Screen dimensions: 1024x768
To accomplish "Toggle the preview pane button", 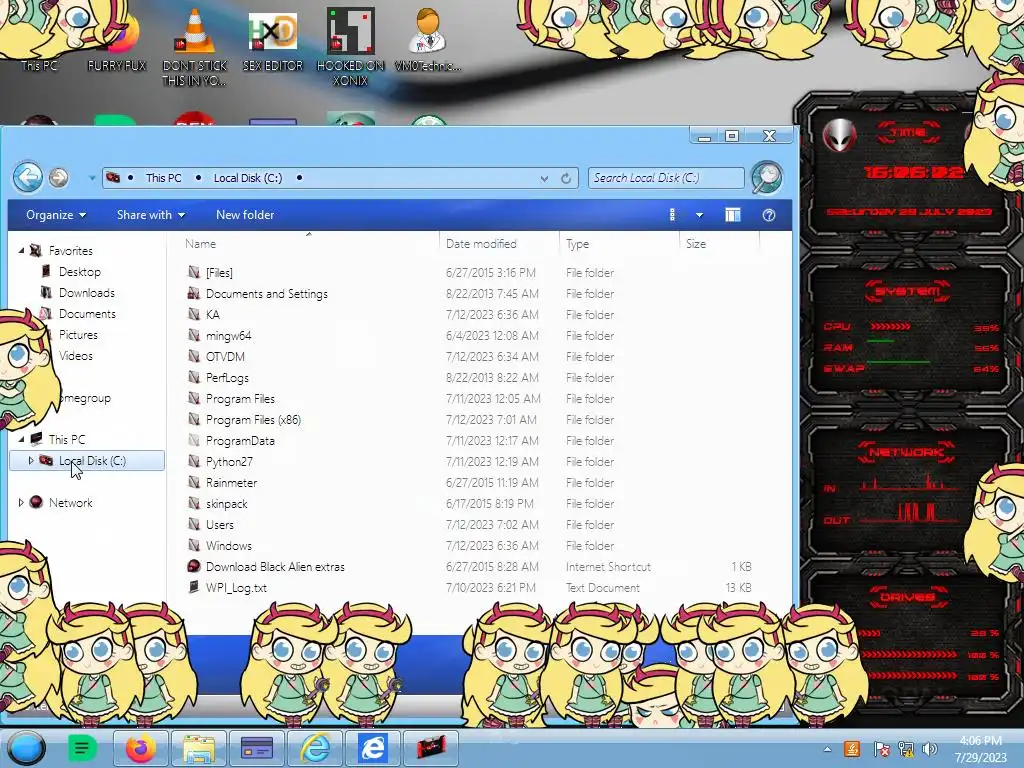I will click(732, 215).
